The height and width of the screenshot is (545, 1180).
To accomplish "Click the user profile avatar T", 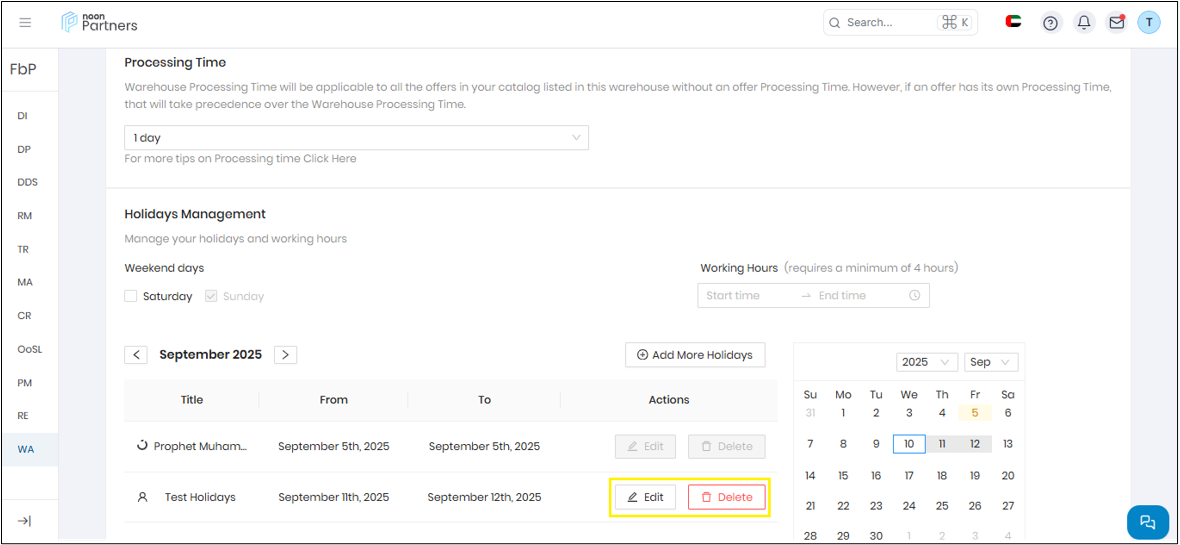I will (x=1149, y=22).
